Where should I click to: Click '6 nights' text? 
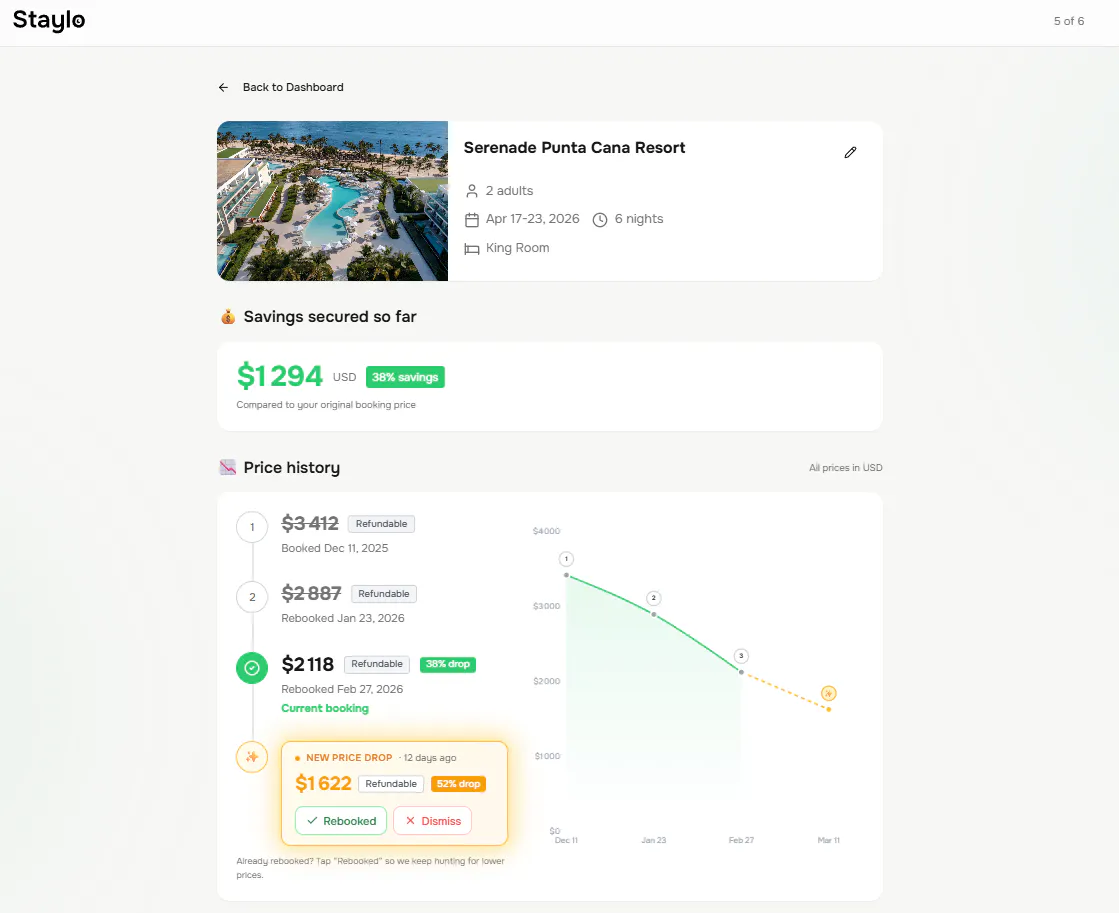639,219
